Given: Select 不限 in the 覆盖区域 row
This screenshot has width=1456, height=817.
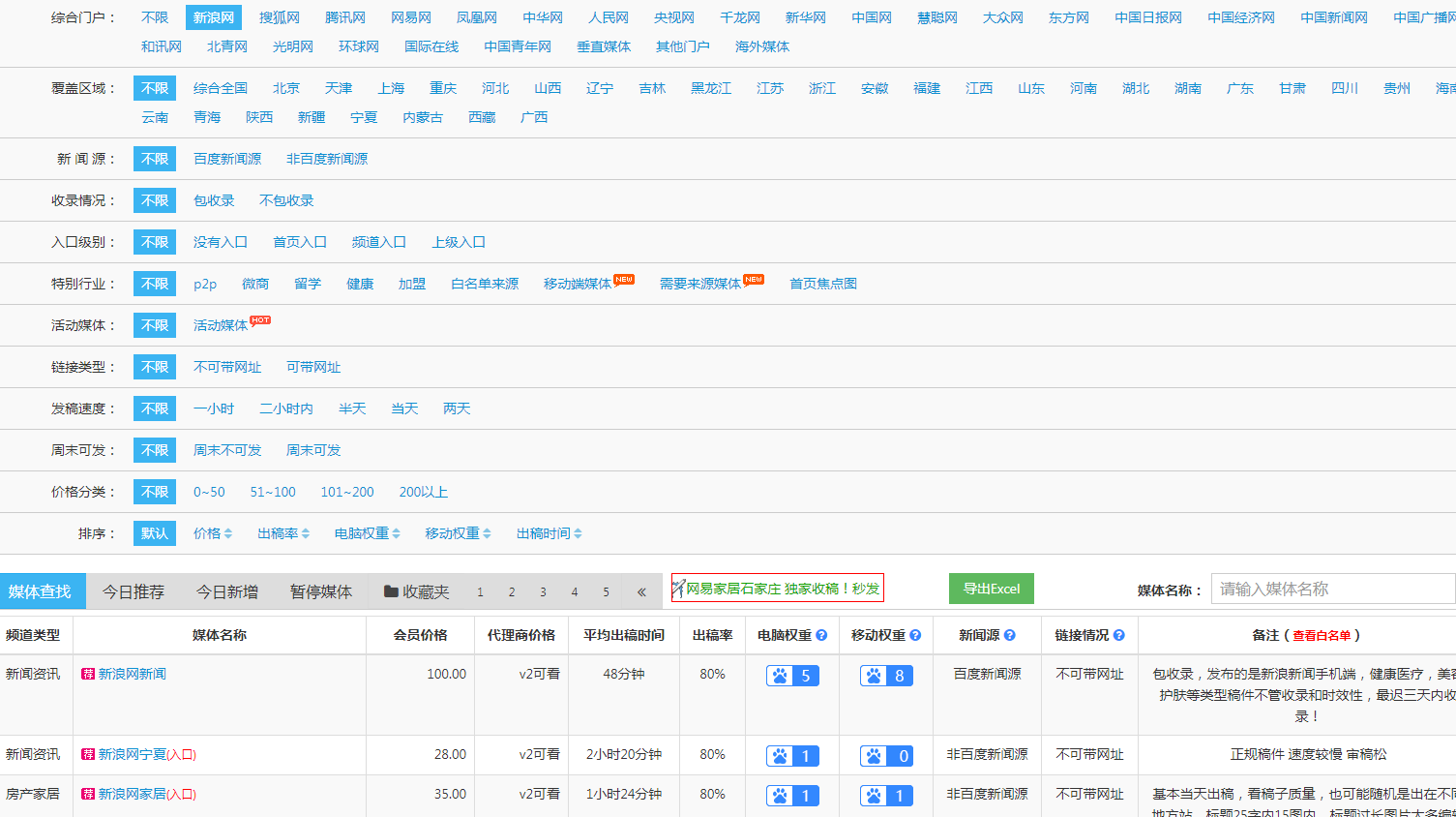Looking at the screenshot, I should [x=155, y=88].
